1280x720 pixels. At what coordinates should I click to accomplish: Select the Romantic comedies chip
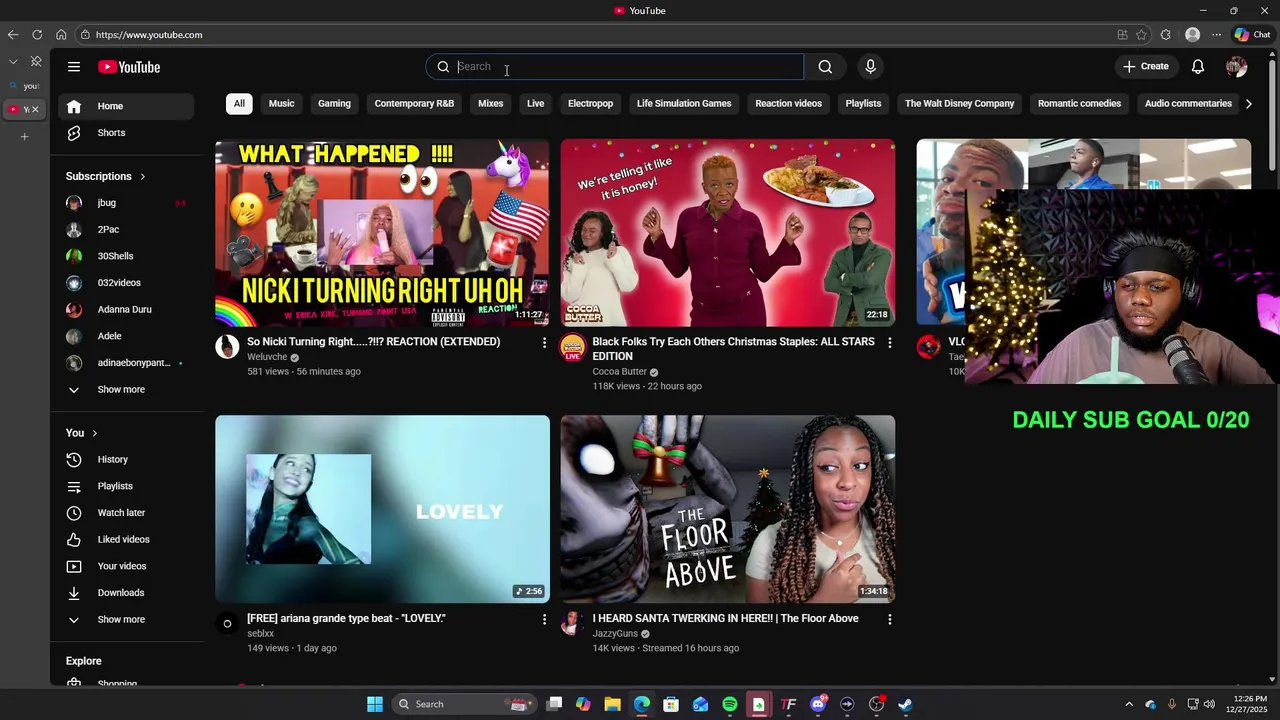(1079, 104)
